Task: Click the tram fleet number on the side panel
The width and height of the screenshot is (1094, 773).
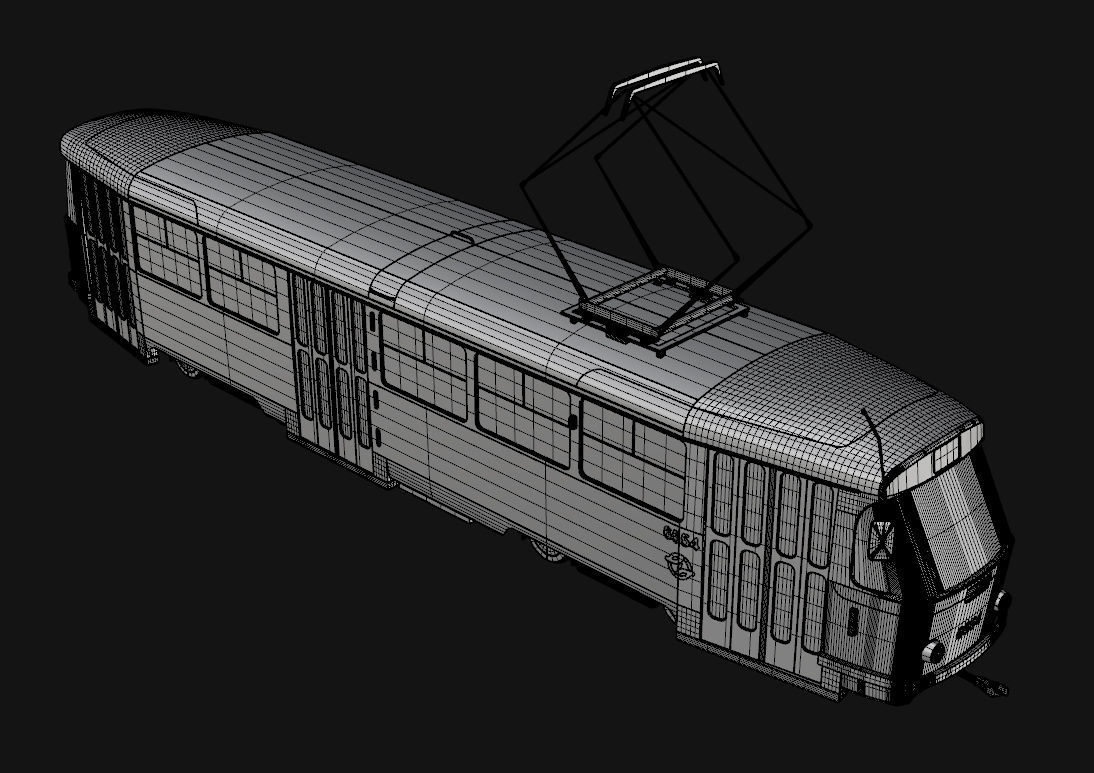Action: click(682, 539)
